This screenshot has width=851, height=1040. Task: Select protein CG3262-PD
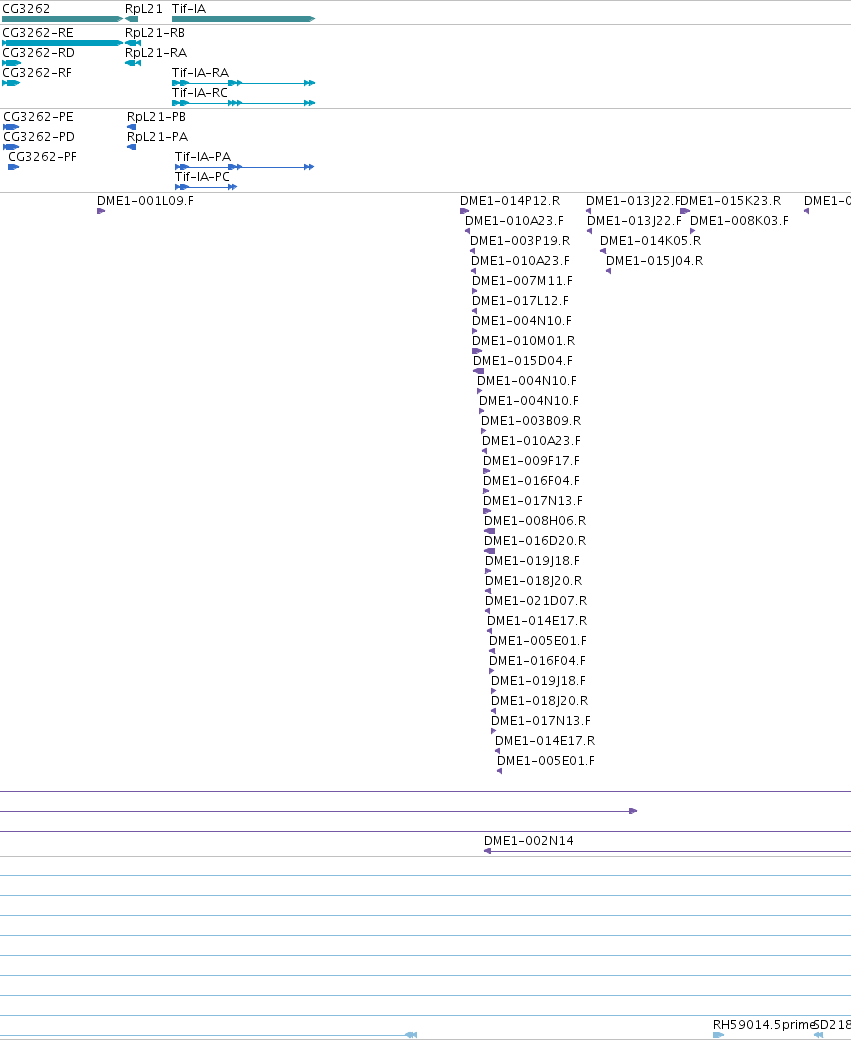(39, 136)
